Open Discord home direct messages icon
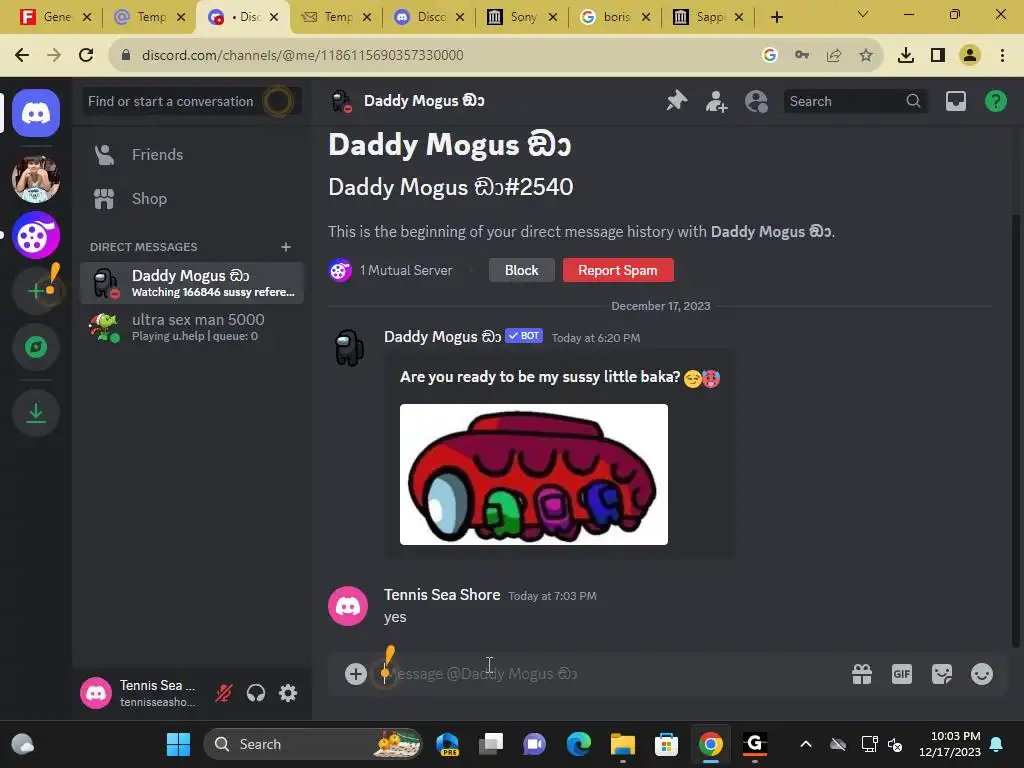 [36, 113]
